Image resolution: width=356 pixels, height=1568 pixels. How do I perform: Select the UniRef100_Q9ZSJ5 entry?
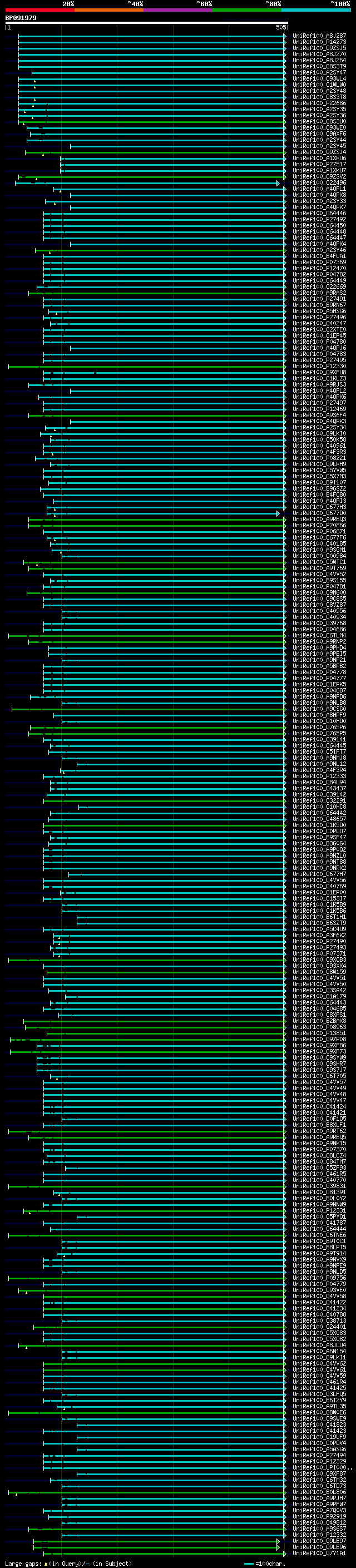319,48
